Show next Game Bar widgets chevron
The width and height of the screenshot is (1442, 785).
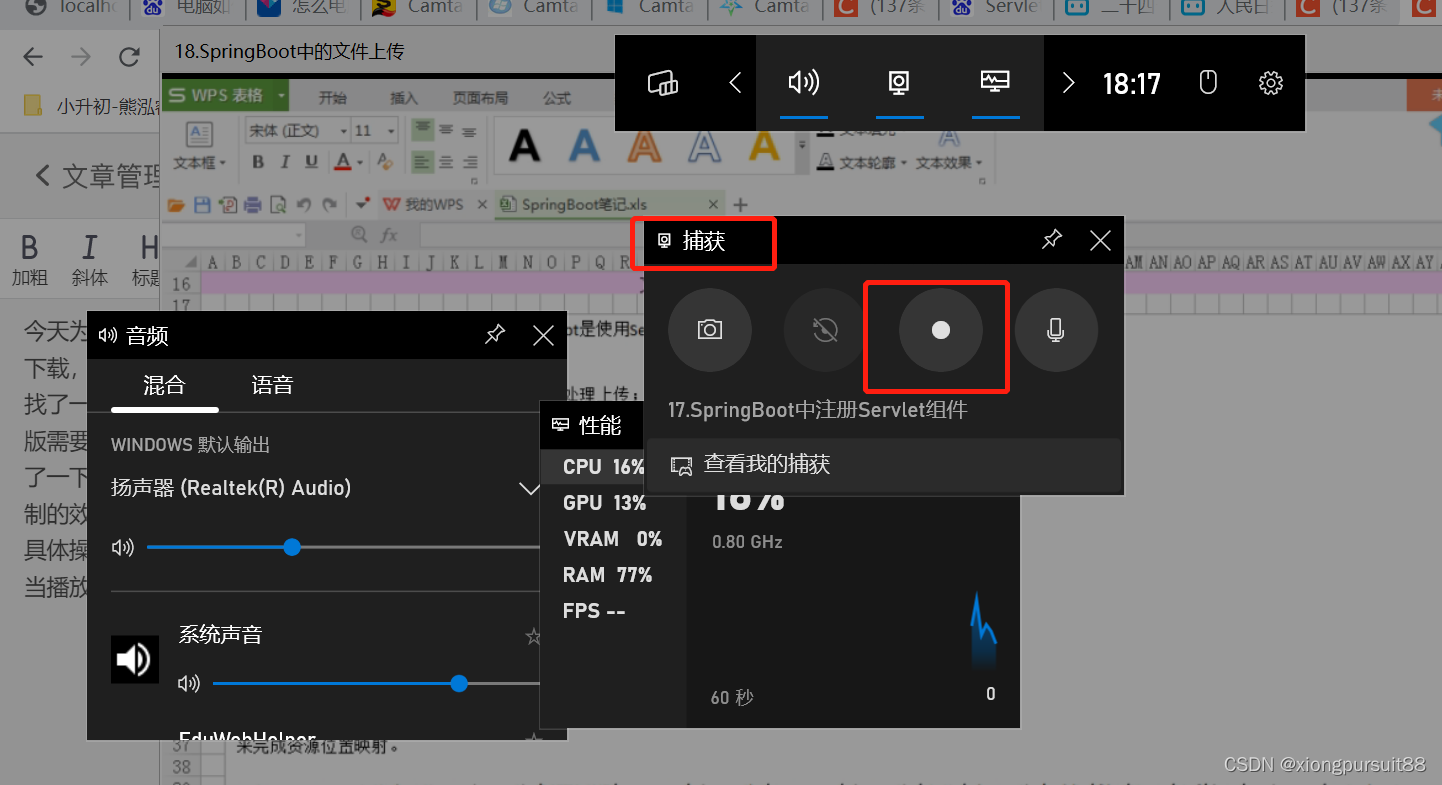(x=1067, y=83)
